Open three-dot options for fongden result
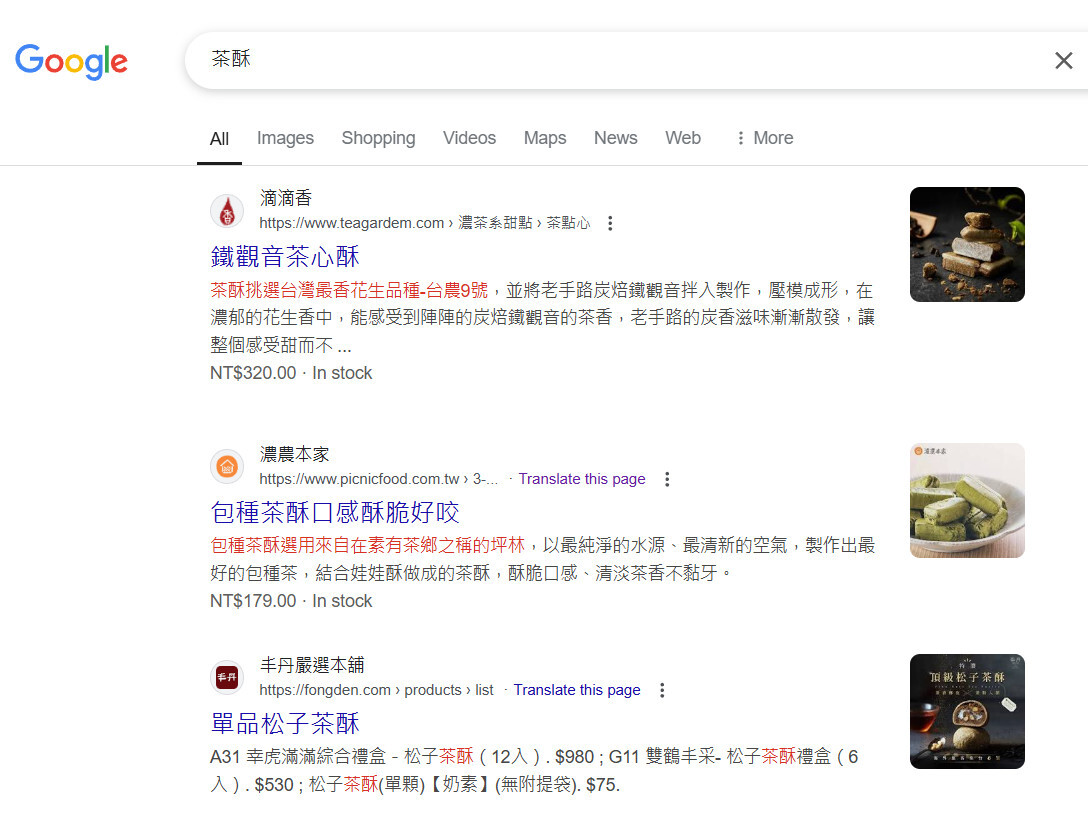The height and width of the screenshot is (822, 1088). (x=662, y=690)
